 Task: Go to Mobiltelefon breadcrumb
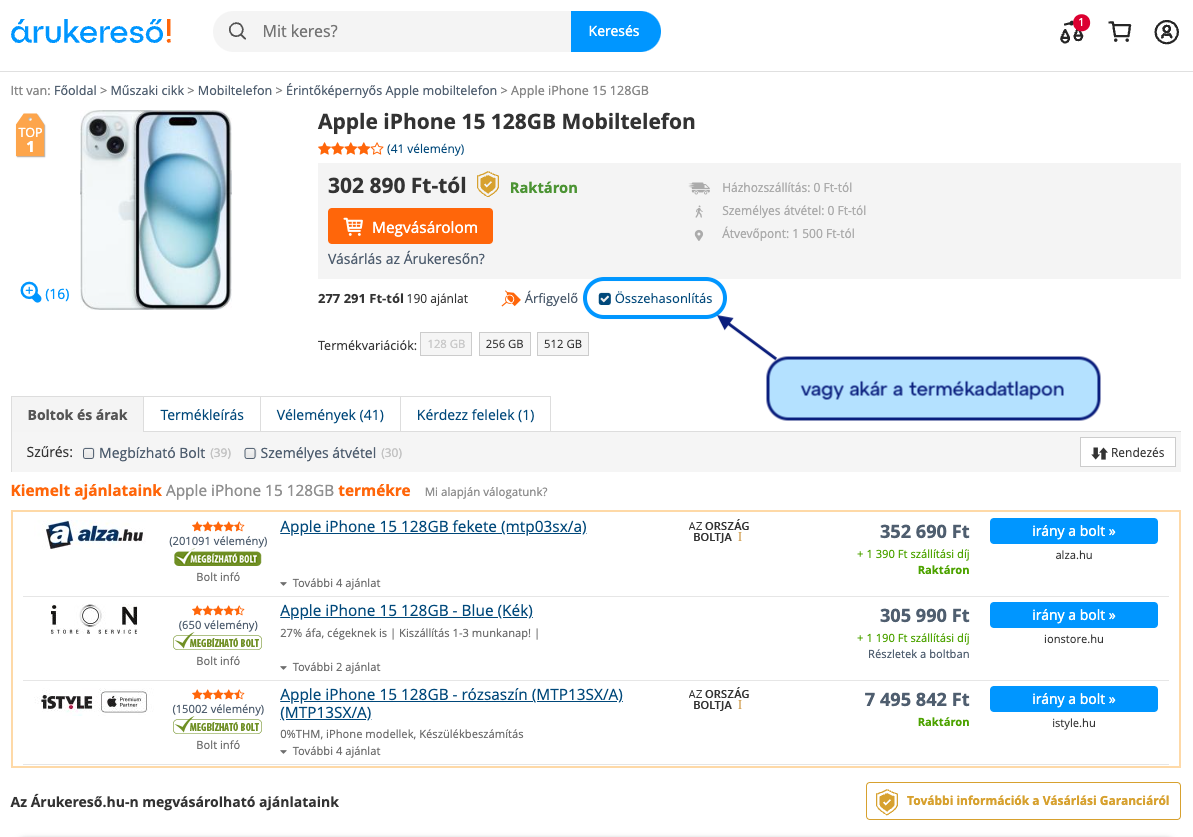point(234,91)
